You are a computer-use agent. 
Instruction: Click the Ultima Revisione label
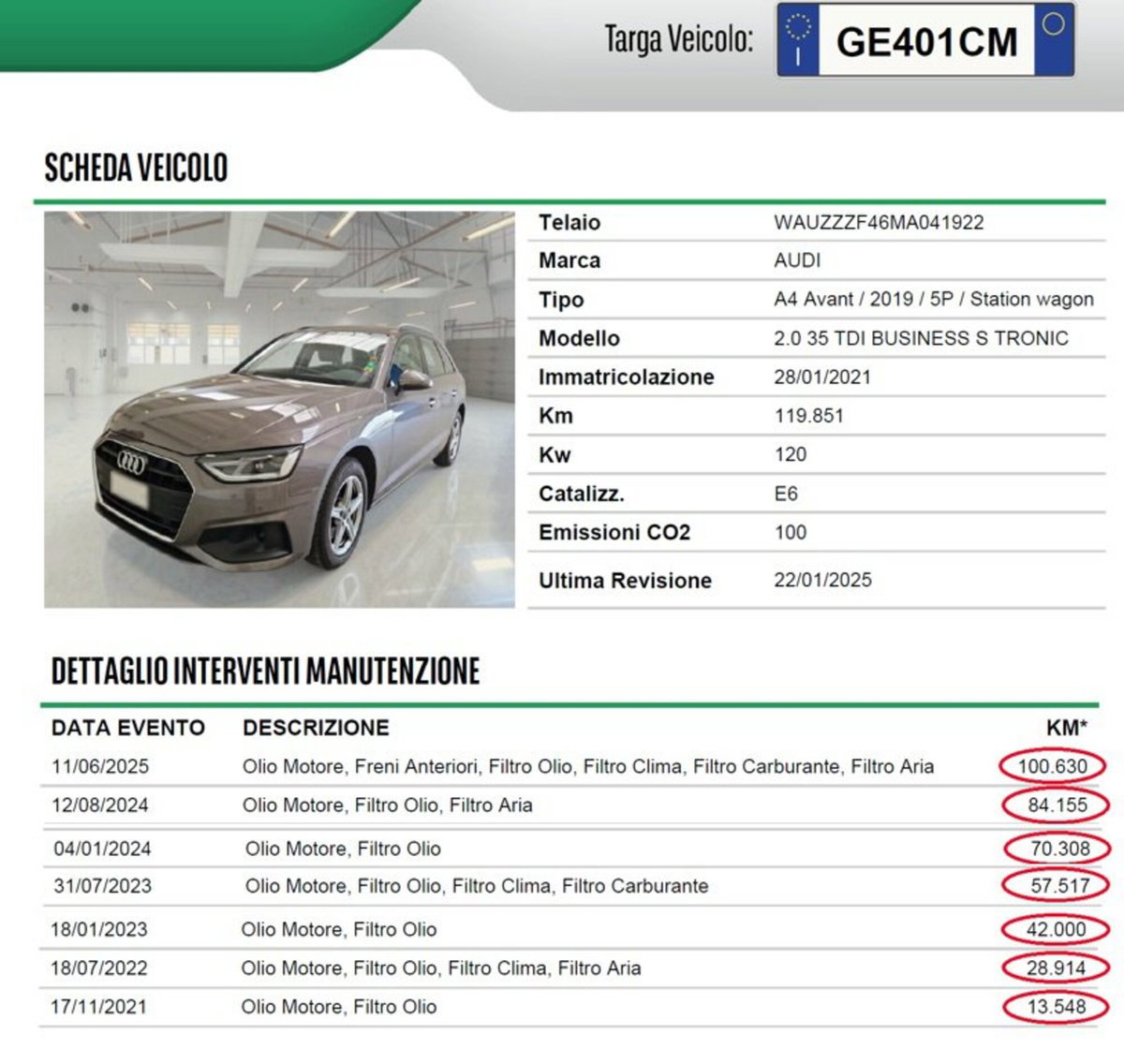(625, 581)
